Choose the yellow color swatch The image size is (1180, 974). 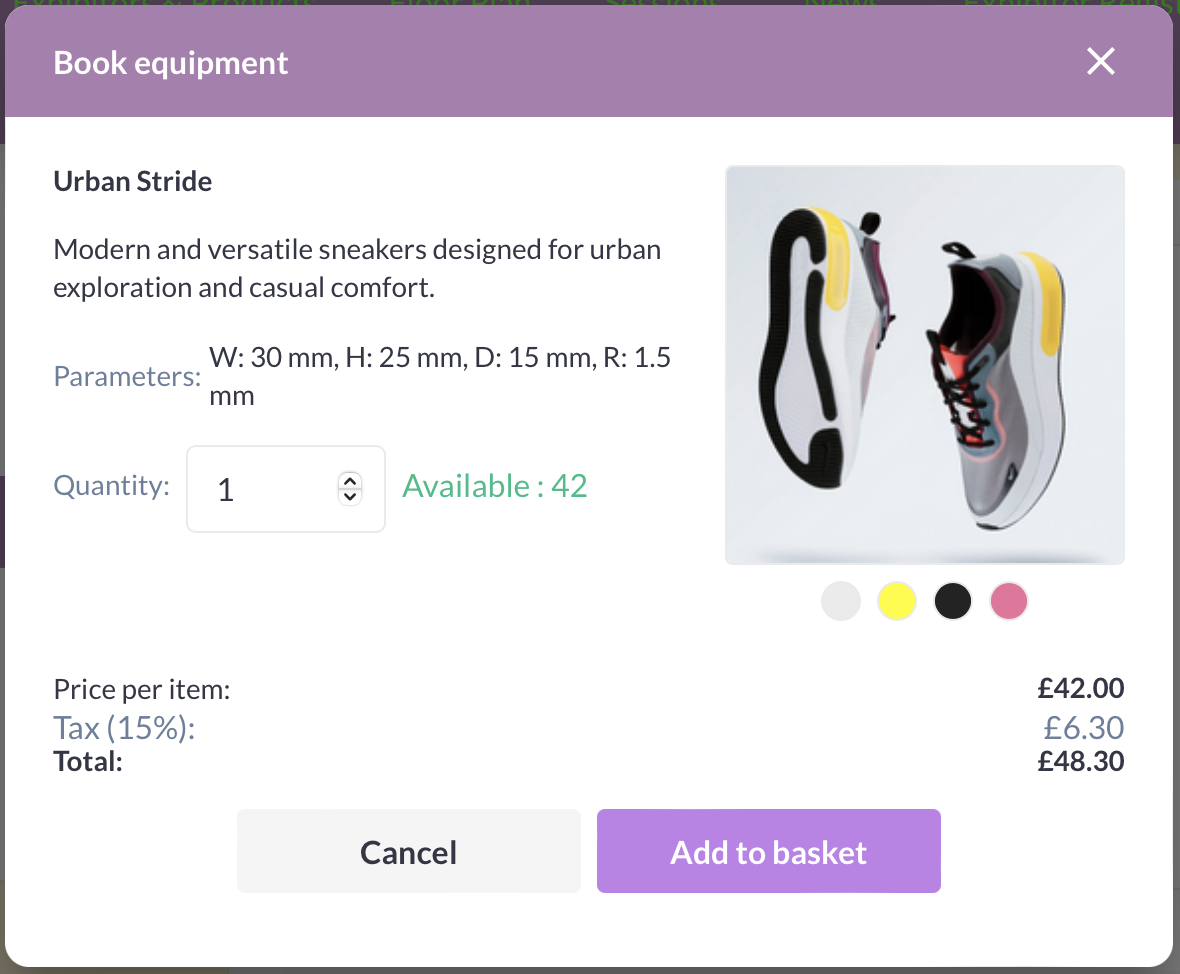tap(897, 602)
